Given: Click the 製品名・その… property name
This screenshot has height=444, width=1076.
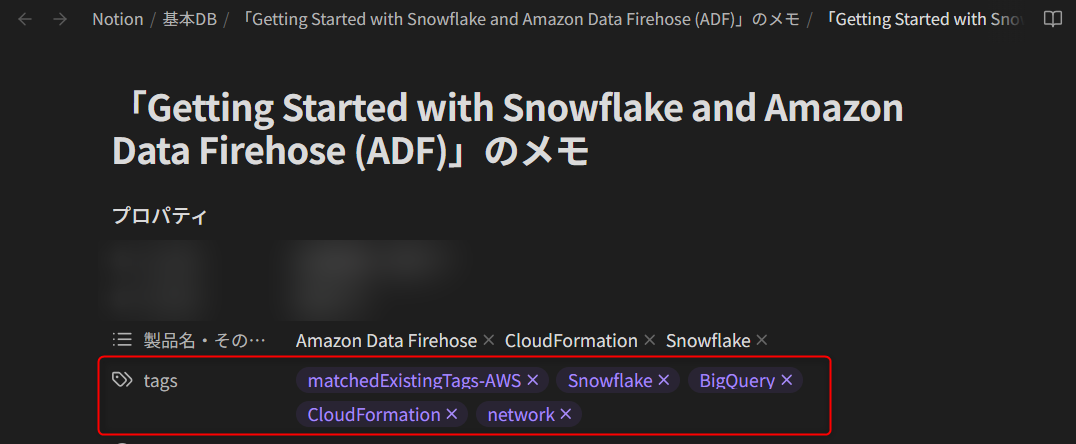Looking at the screenshot, I should click(204, 340).
